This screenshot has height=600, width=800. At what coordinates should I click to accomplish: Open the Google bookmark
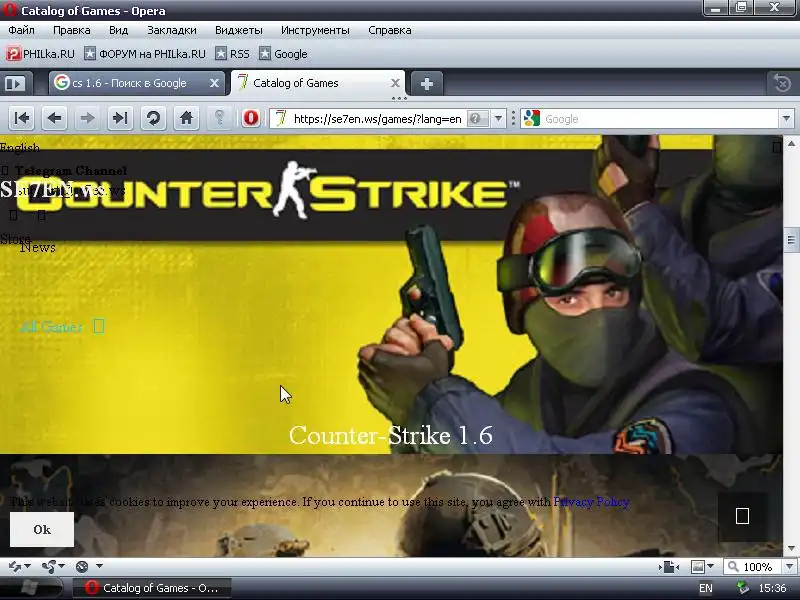283,54
